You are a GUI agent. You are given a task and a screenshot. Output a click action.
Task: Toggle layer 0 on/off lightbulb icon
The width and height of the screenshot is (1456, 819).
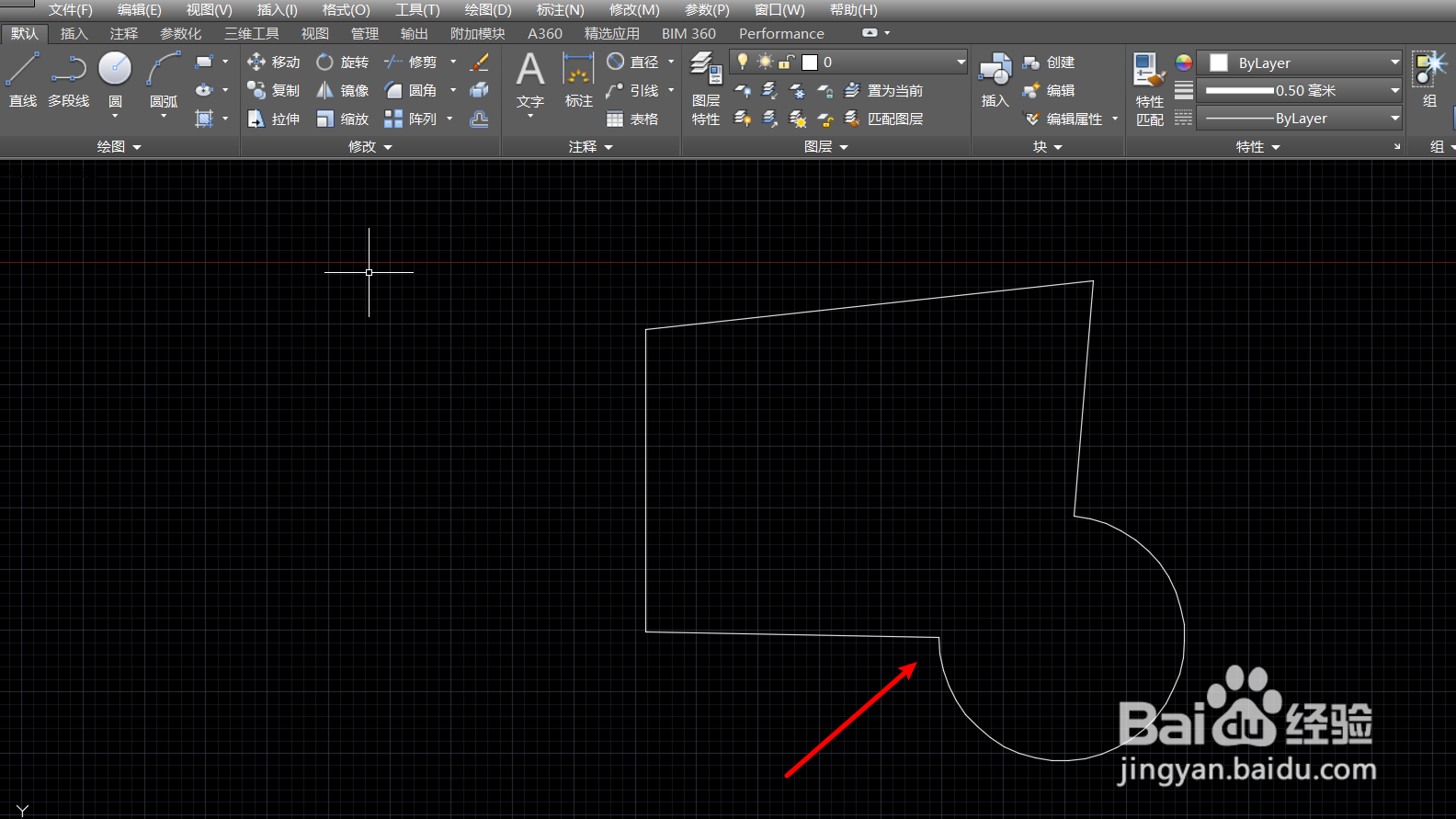(743, 62)
